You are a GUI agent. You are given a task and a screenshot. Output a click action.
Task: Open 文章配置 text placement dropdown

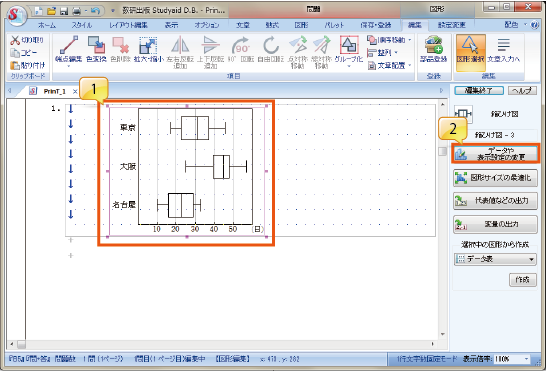pyautogui.click(x=389, y=65)
